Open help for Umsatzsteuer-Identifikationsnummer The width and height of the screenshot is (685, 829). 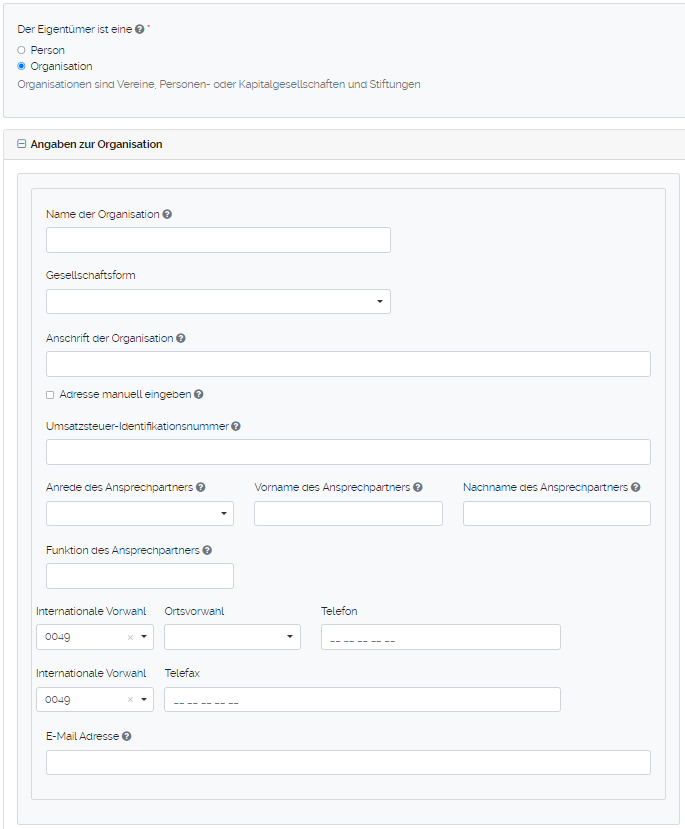click(236, 426)
